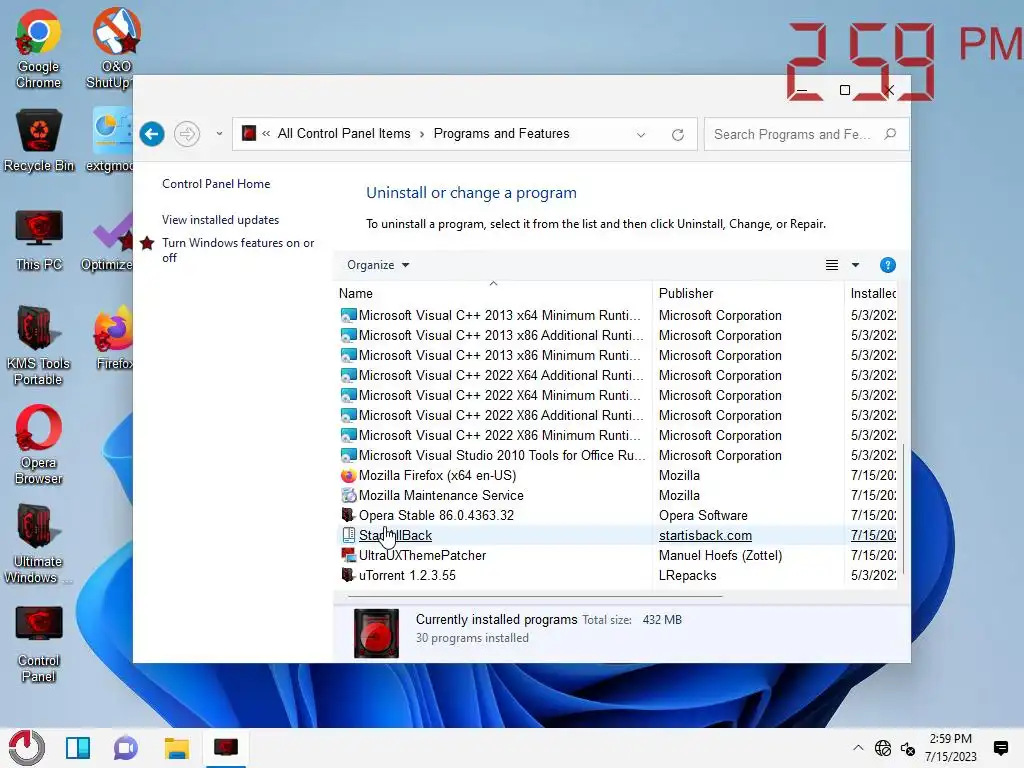Screen dimensions: 1024x768
Task: Click the Forward navigation arrow
Action: click(x=187, y=135)
